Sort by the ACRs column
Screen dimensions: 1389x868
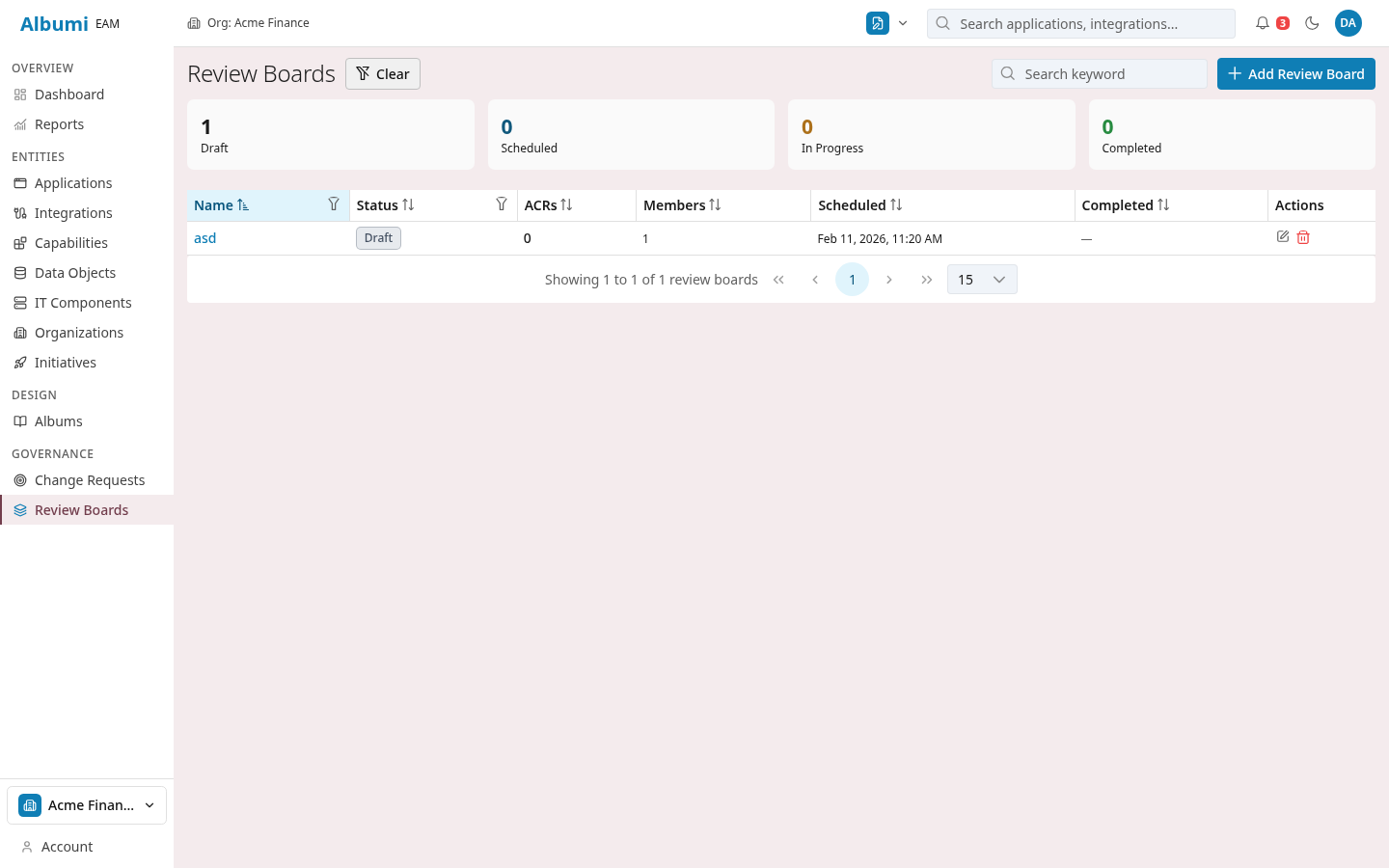coord(566,205)
